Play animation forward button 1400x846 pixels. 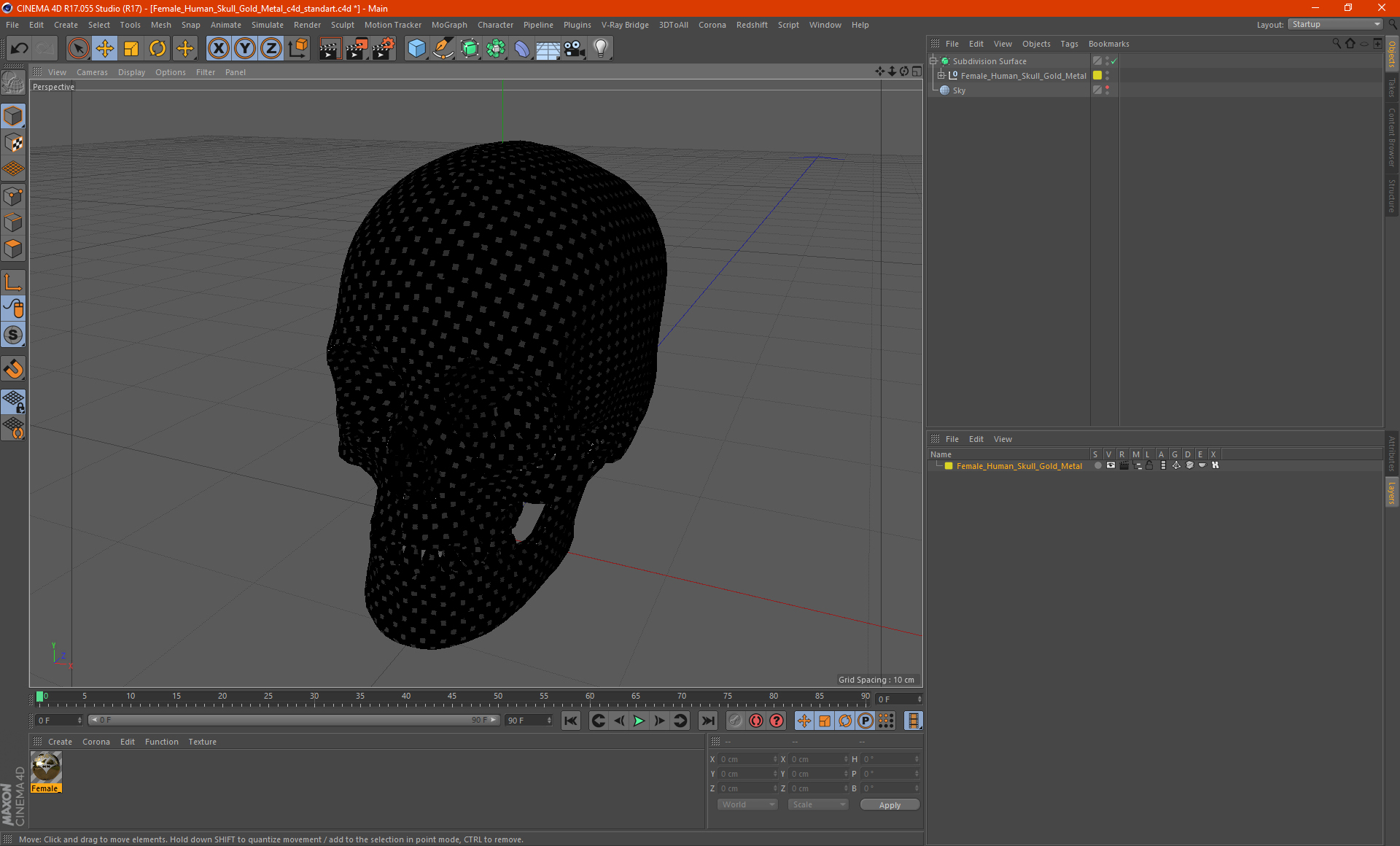point(639,721)
